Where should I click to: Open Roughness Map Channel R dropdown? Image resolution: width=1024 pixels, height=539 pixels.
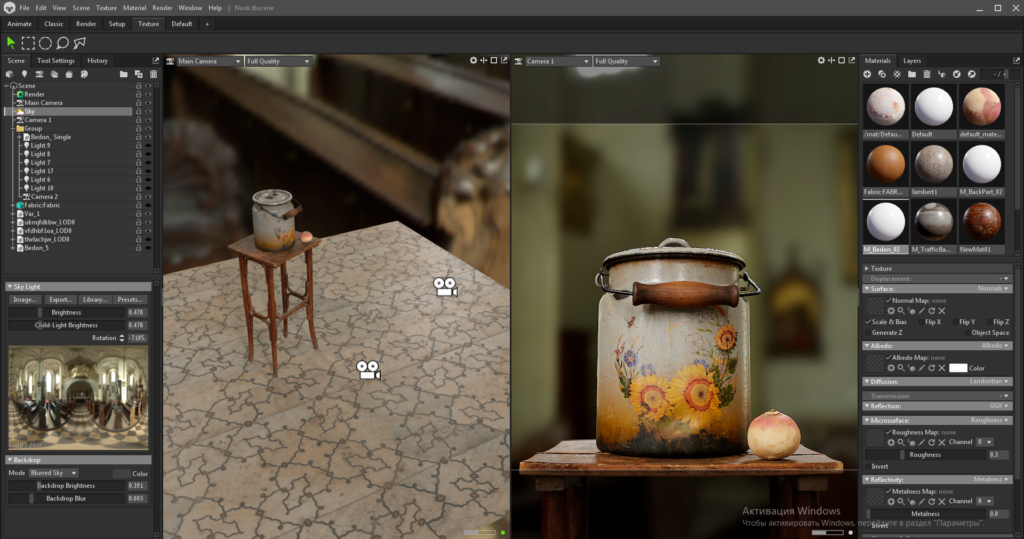tap(985, 442)
